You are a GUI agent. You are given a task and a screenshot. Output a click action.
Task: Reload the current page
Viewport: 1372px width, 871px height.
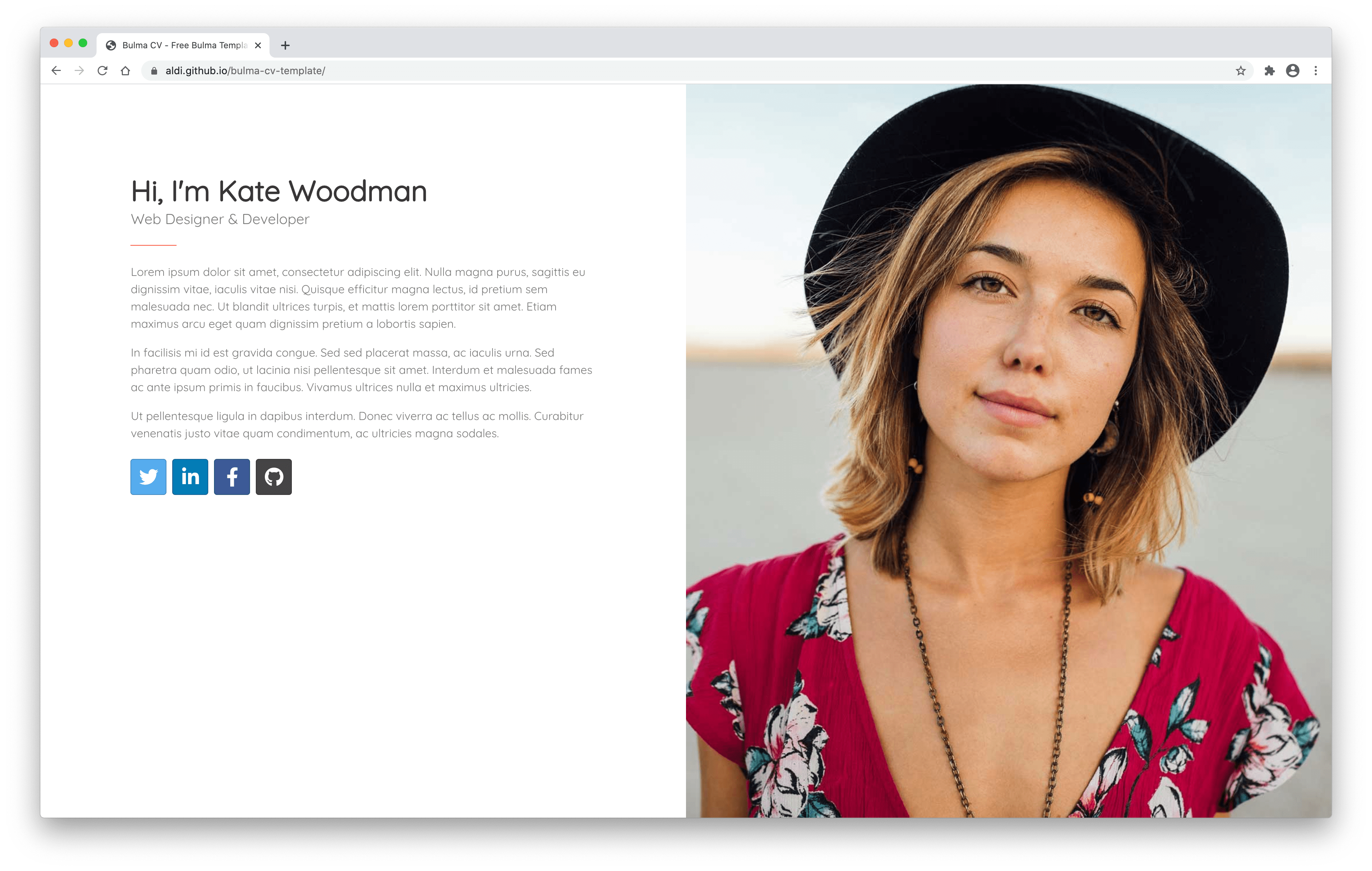[103, 71]
